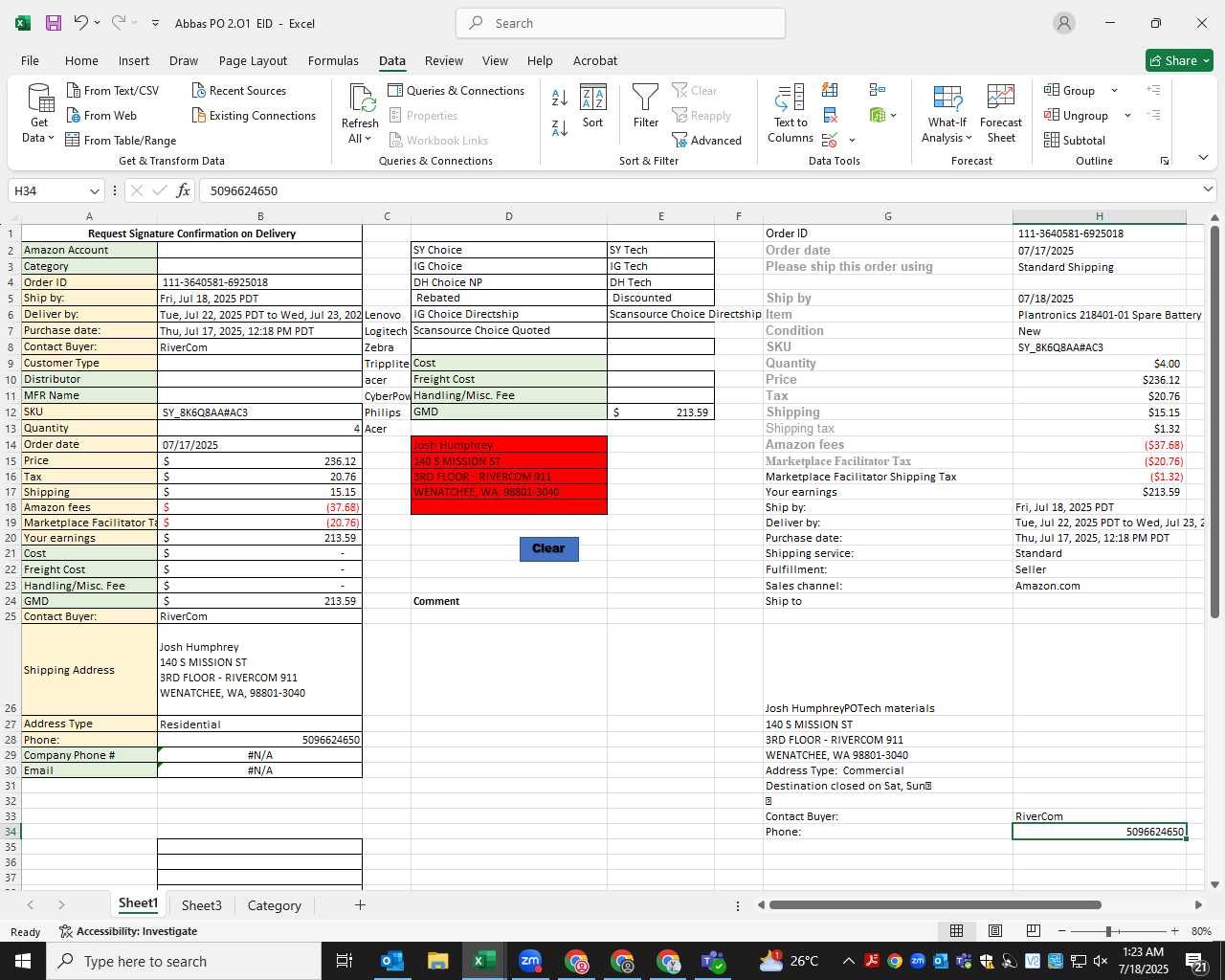The width and height of the screenshot is (1225, 980).
Task: Open Queries & Connections pane
Action: point(457,90)
